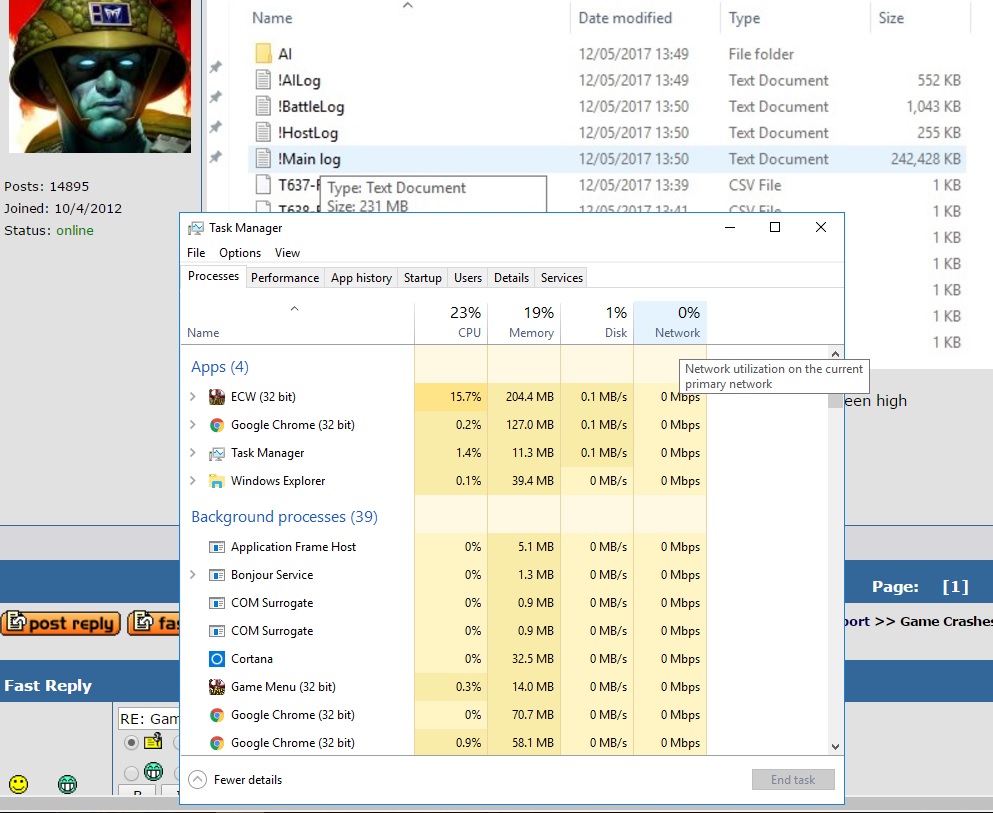Click the End task button
This screenshot has width=993, height=813.
coord(793,779)
